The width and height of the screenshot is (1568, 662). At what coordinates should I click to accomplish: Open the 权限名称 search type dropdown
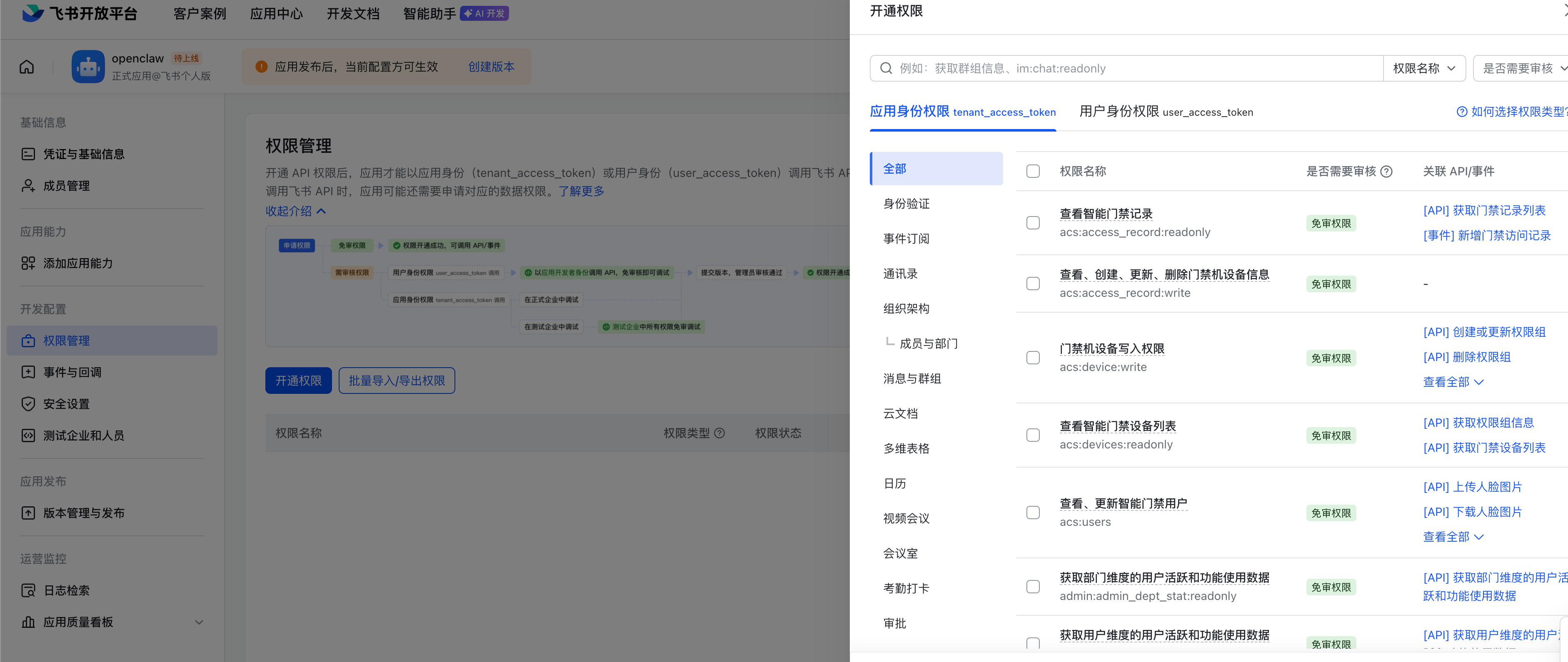tap(1424, 68)
